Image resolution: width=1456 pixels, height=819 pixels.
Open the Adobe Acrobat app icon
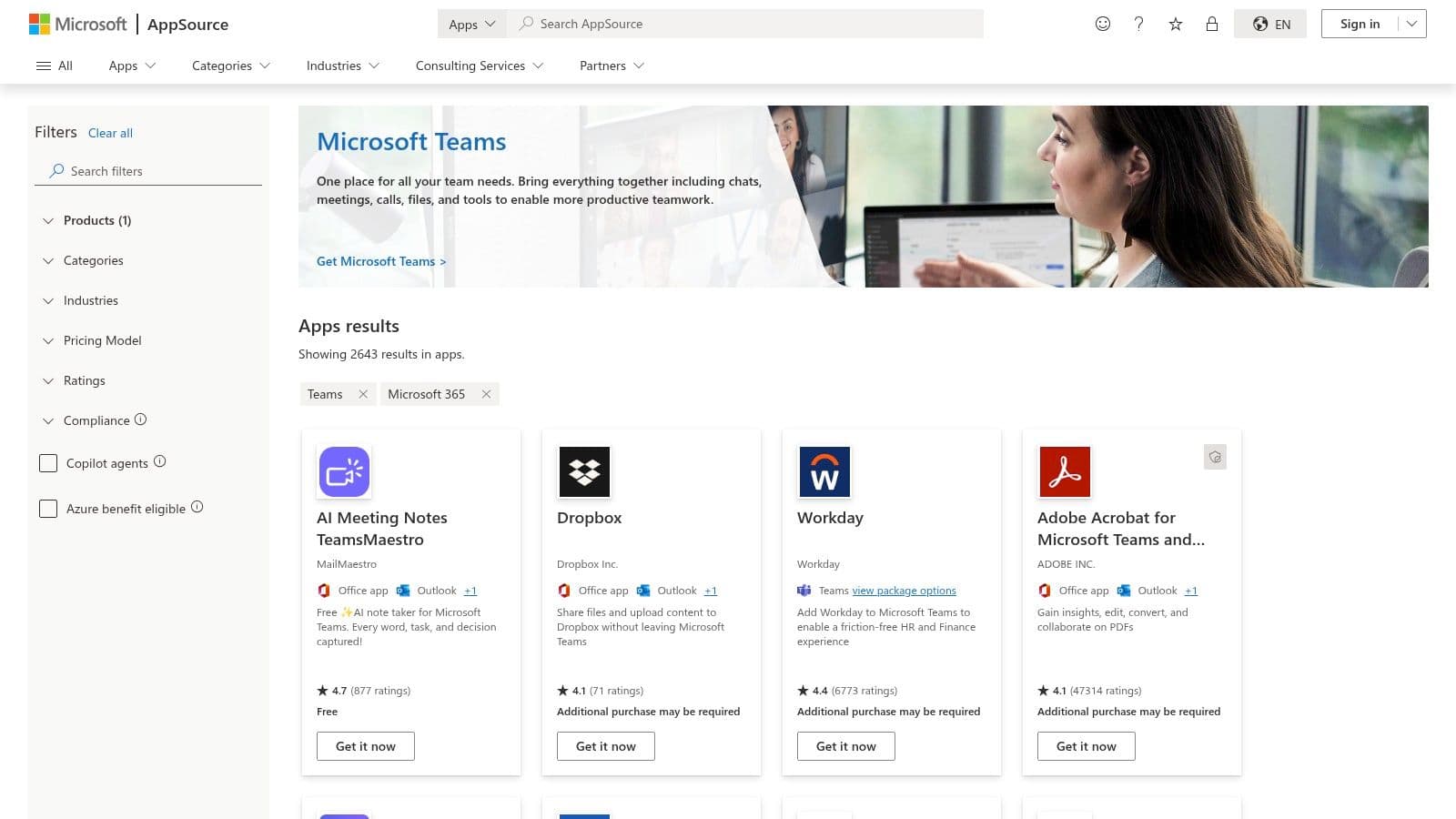[1065, 471]
